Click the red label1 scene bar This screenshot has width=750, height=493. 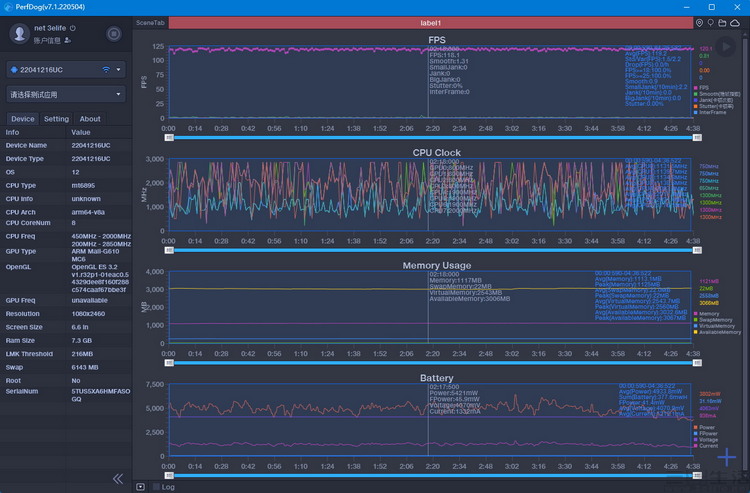point(430,22)
